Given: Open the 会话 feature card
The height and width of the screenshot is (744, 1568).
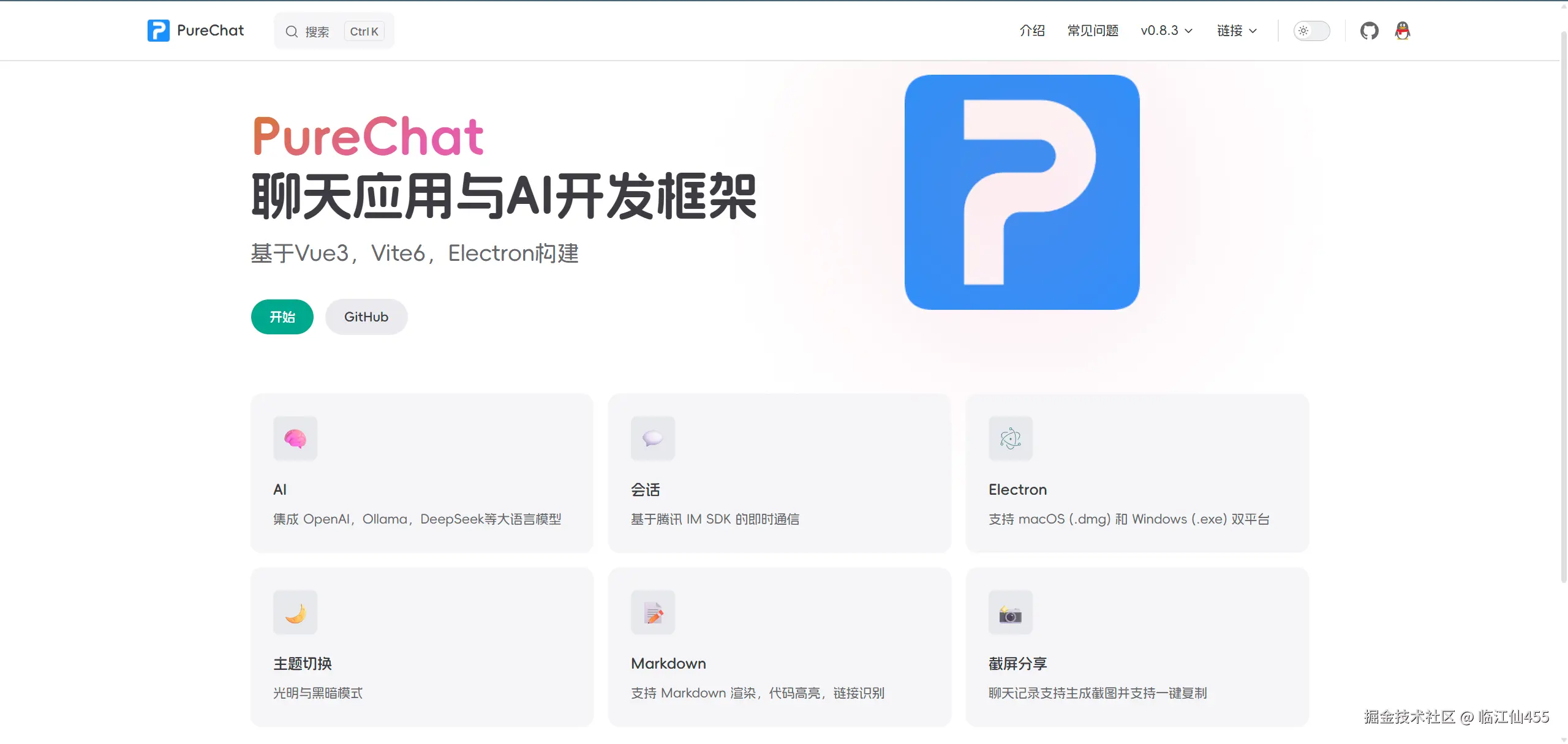Looking at the screenshot, I should coord(779,473).
